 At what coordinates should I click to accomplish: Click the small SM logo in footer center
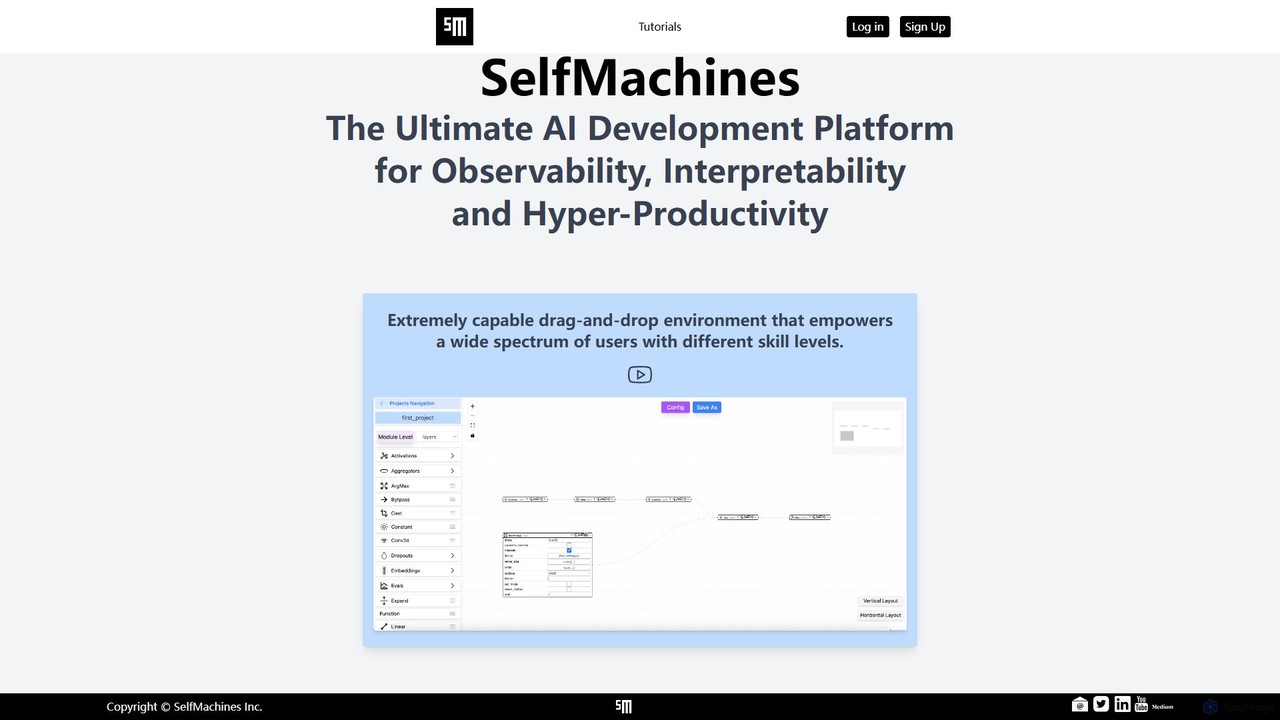click(624, 706)
